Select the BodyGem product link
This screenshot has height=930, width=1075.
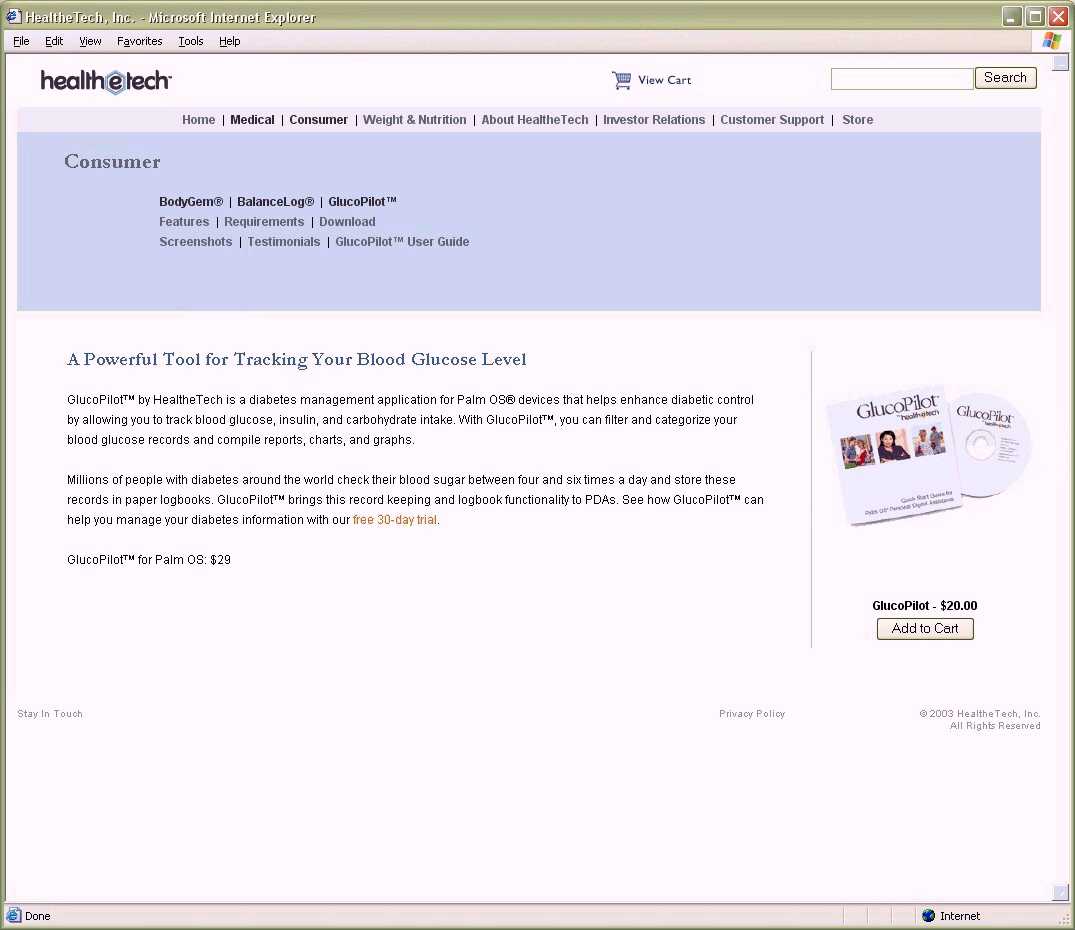[191, 202]
